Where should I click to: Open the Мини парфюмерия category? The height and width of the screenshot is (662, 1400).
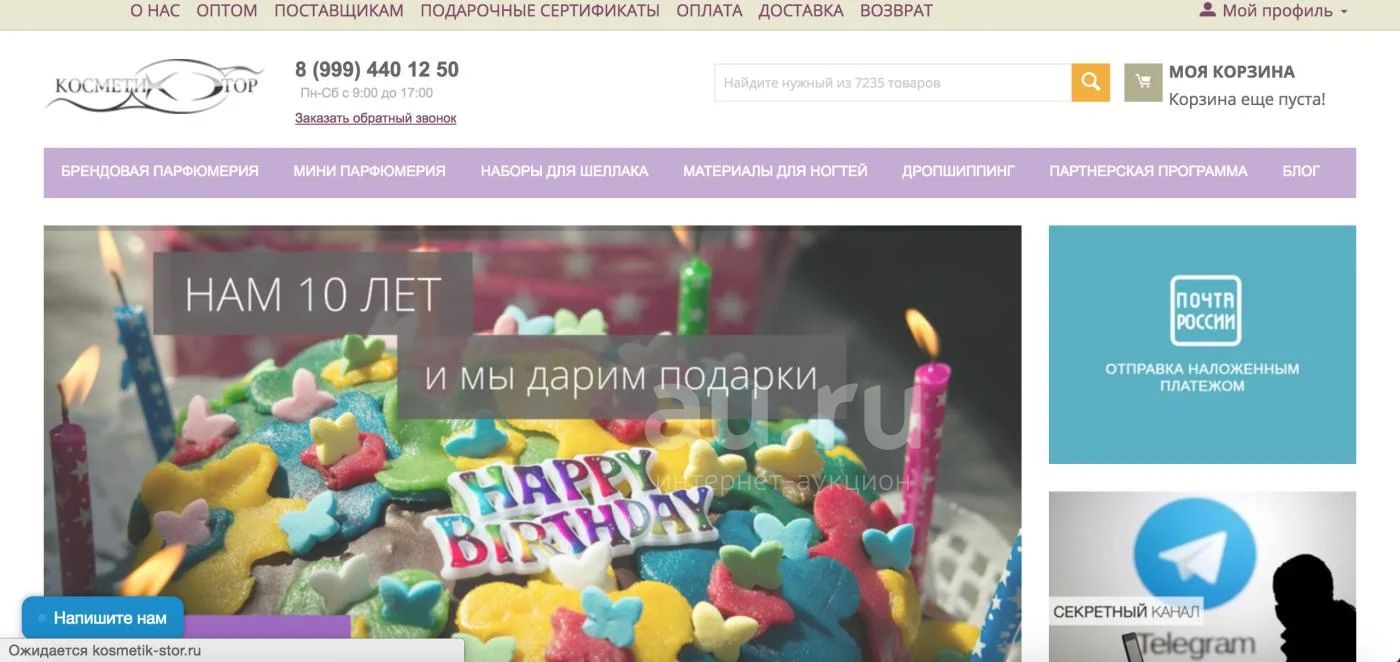pyautogui.click(x=369, y=171)
